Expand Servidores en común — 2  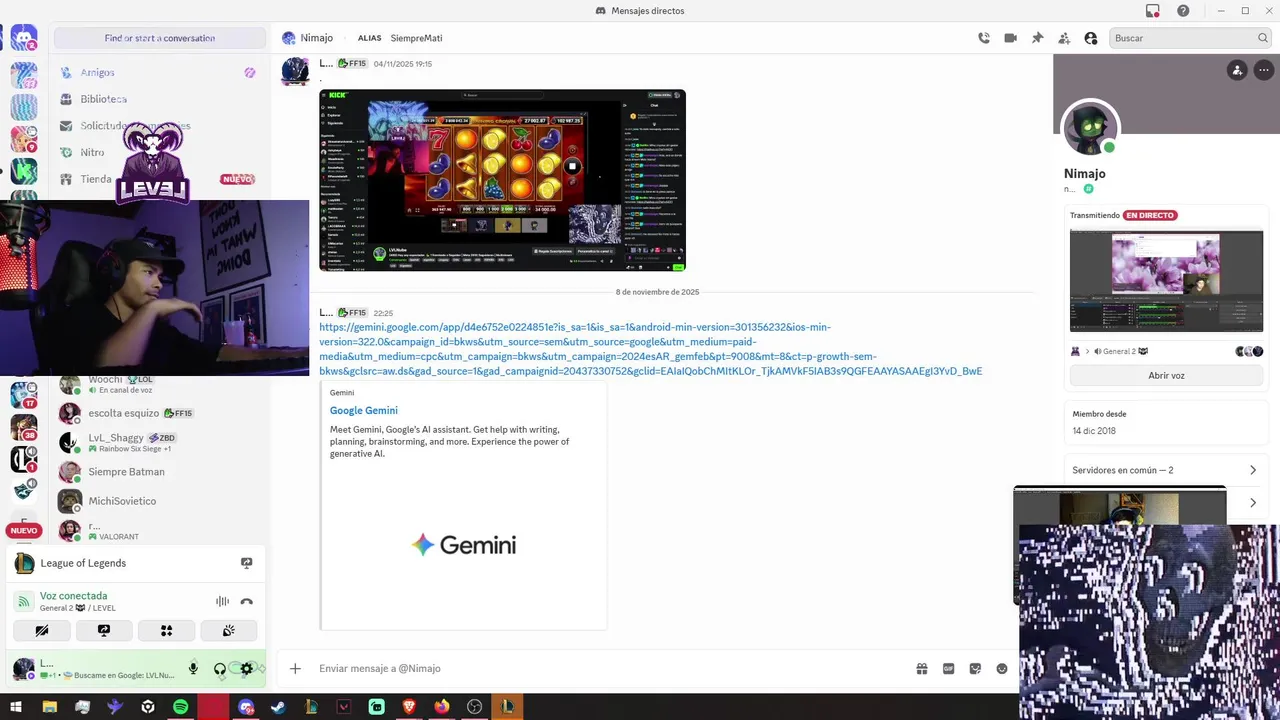1165,470
